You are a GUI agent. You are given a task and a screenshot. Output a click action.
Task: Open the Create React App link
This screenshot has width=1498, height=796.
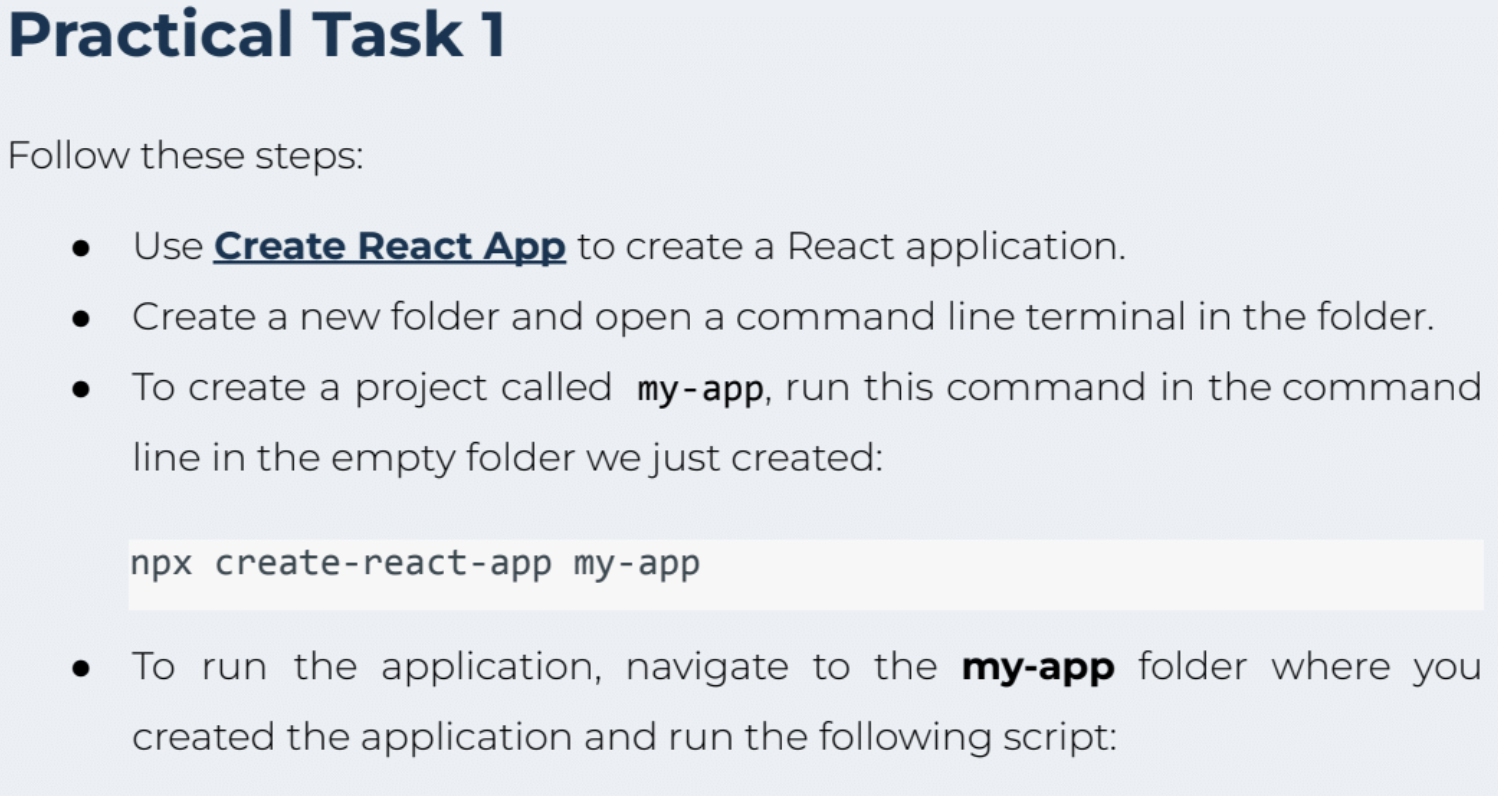[x=388, y=245]
